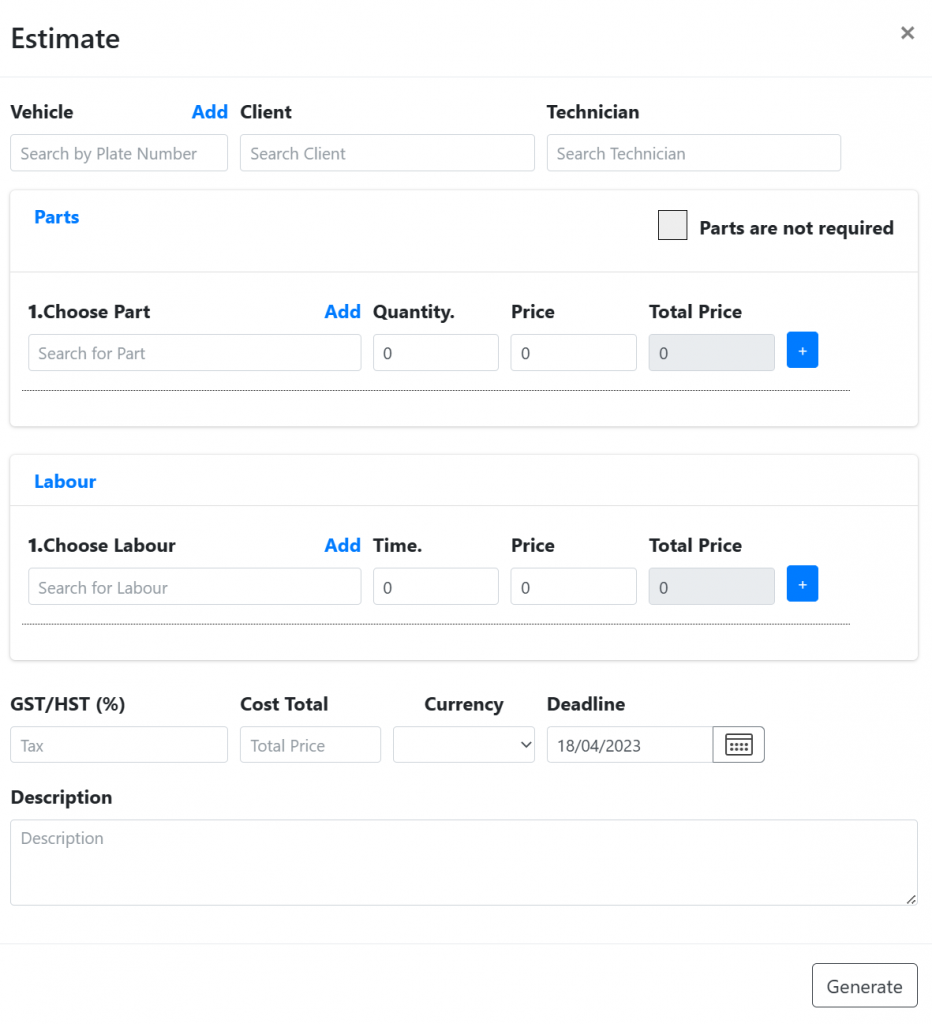
Task: Focus the Search Client field
Action: click(x=387, y=153)
